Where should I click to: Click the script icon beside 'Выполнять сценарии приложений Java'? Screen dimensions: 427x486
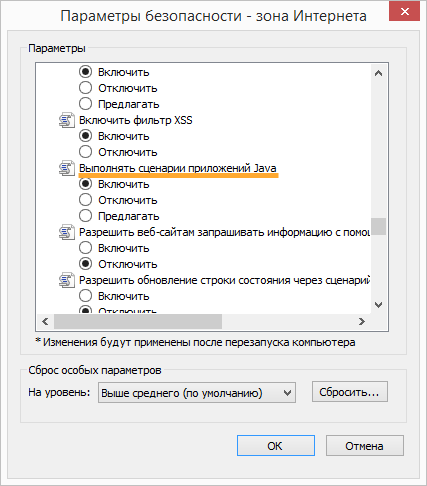tap(67, 168)
